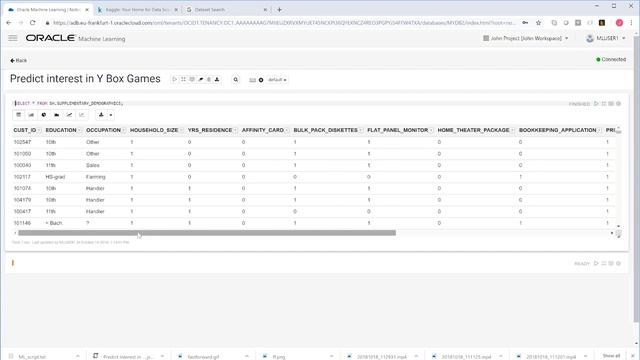The width and height of the screenshot is (640, 360).
Task: Toggle show/hide code in notebook toolbar
Action: point(183,80)
